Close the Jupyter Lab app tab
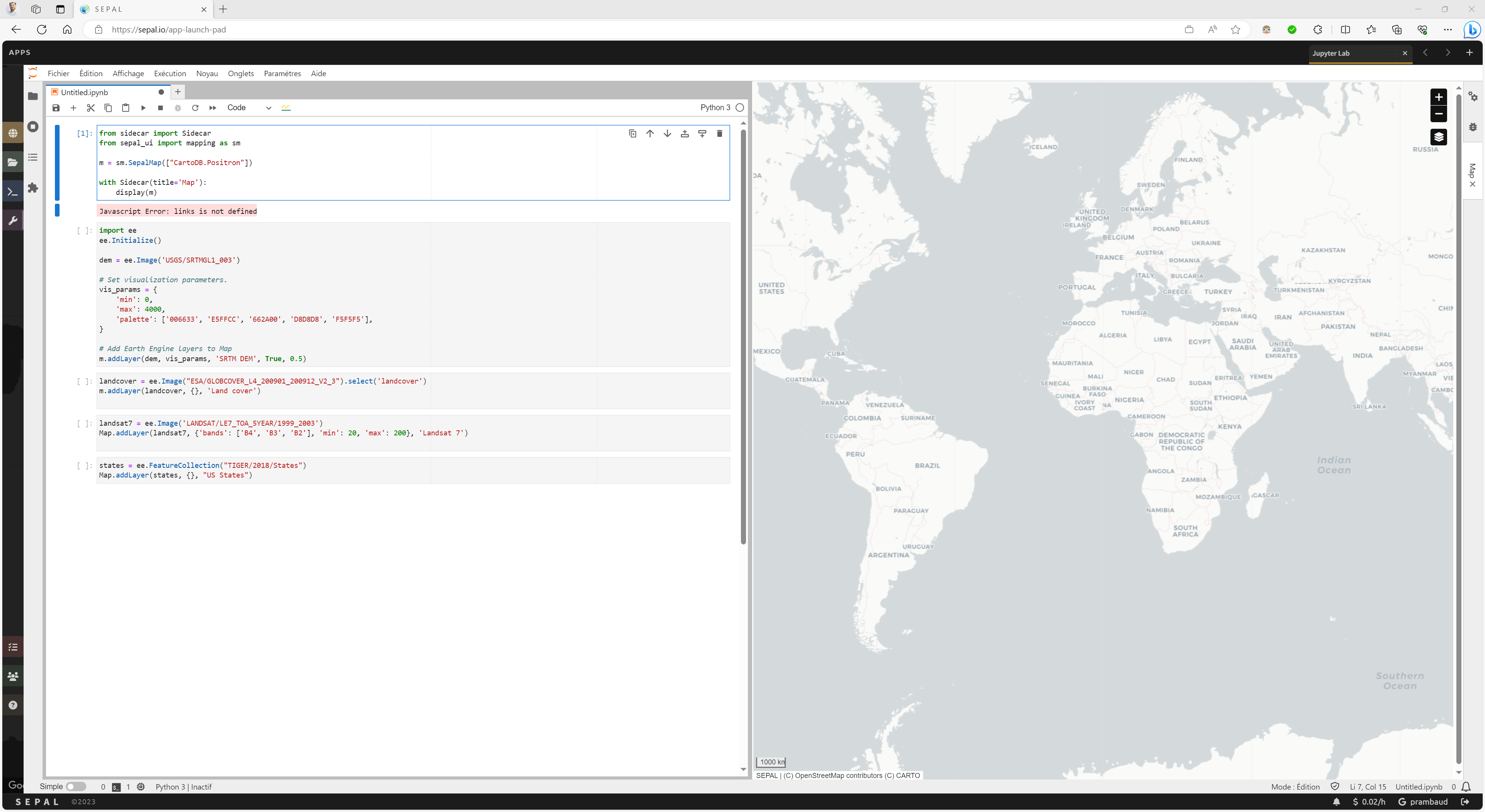Image resolution: width=1485 pixels, height=812 pixels. point(1405,53)
